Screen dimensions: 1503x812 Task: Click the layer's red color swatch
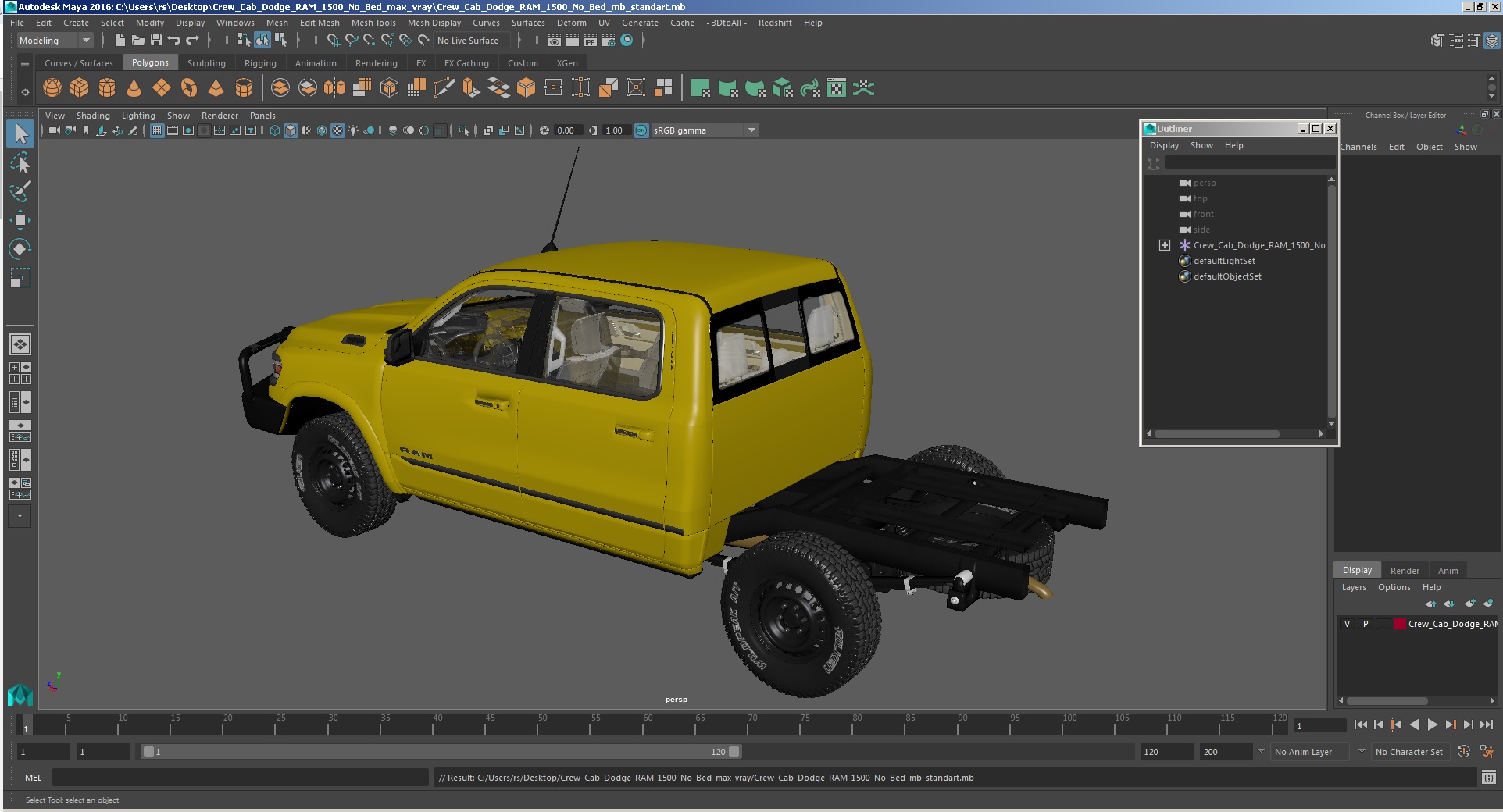click(1400, 624)
